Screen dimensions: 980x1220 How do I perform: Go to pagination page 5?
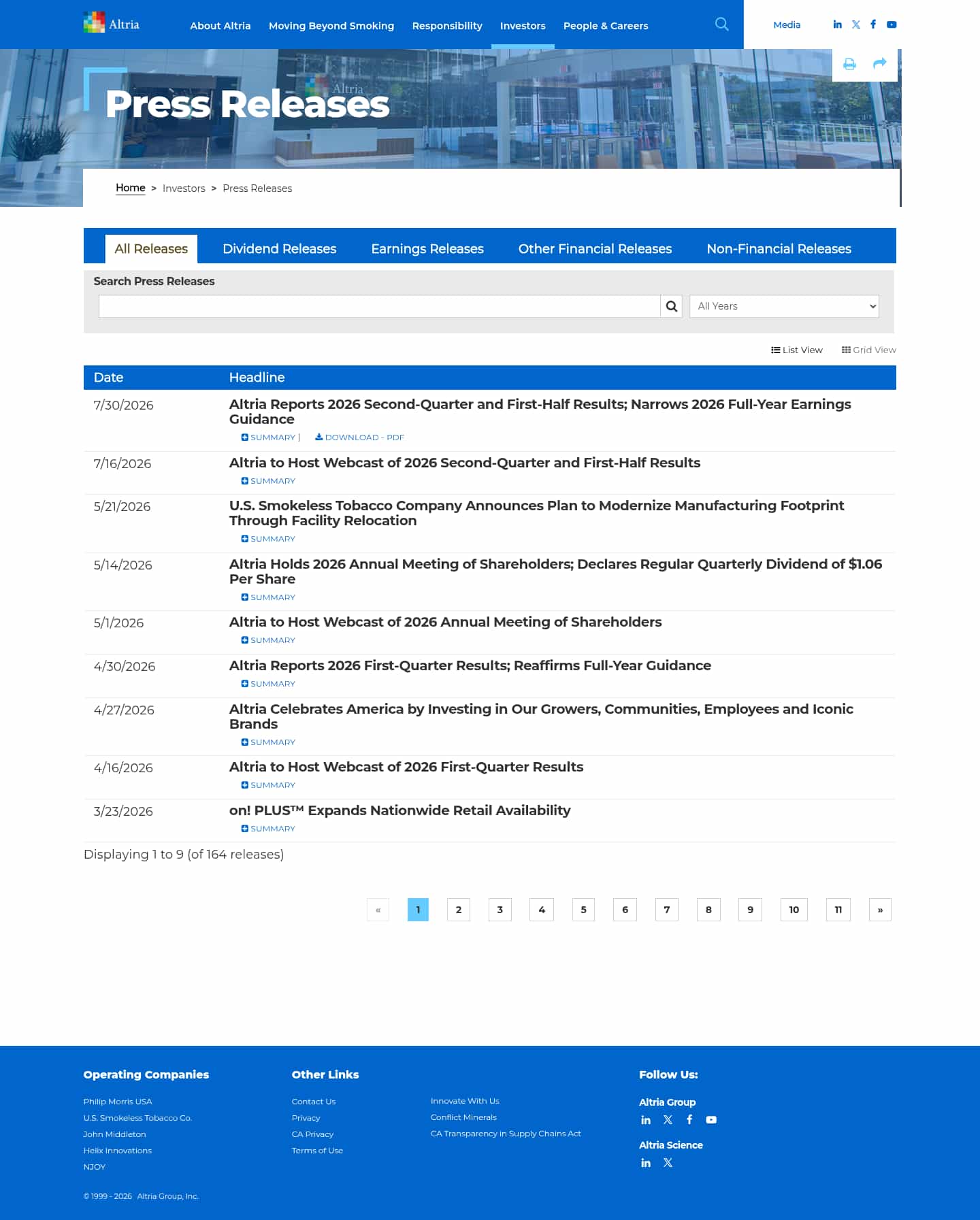(x=583, y=910)
